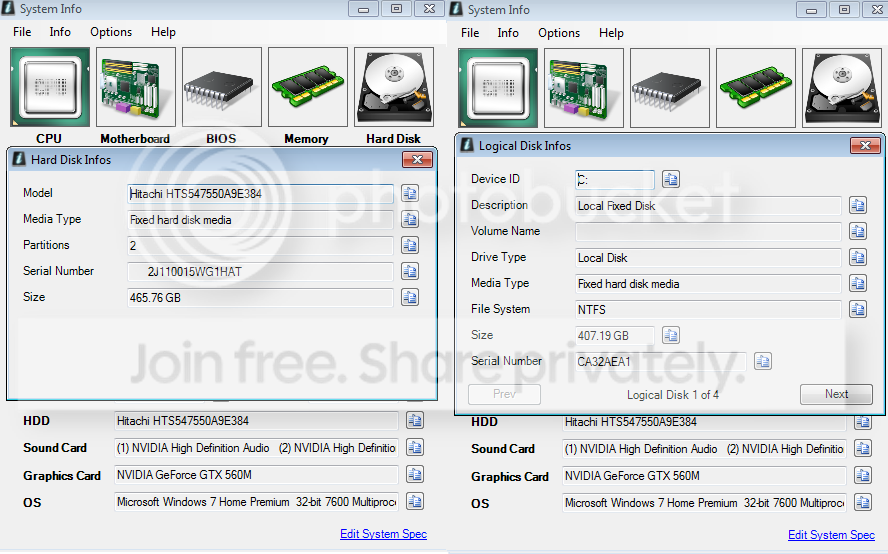
Task: Copy Media Type in Logical Disk Infos
Action: 858,283
